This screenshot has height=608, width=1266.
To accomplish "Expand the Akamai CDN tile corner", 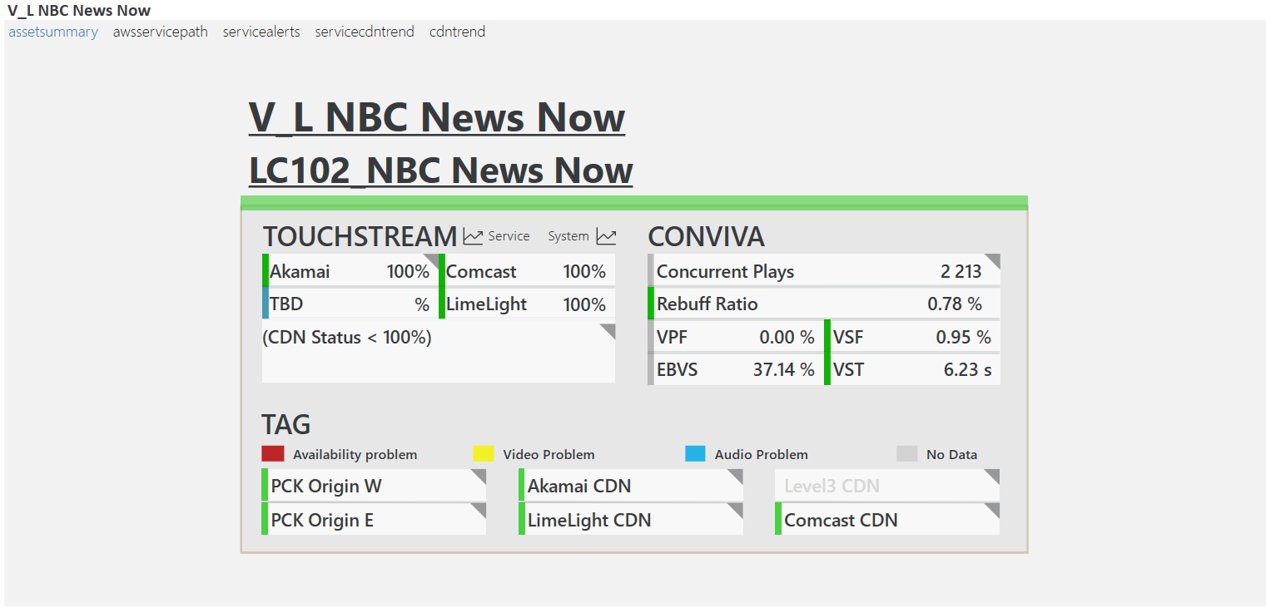I will pos(736,477).
